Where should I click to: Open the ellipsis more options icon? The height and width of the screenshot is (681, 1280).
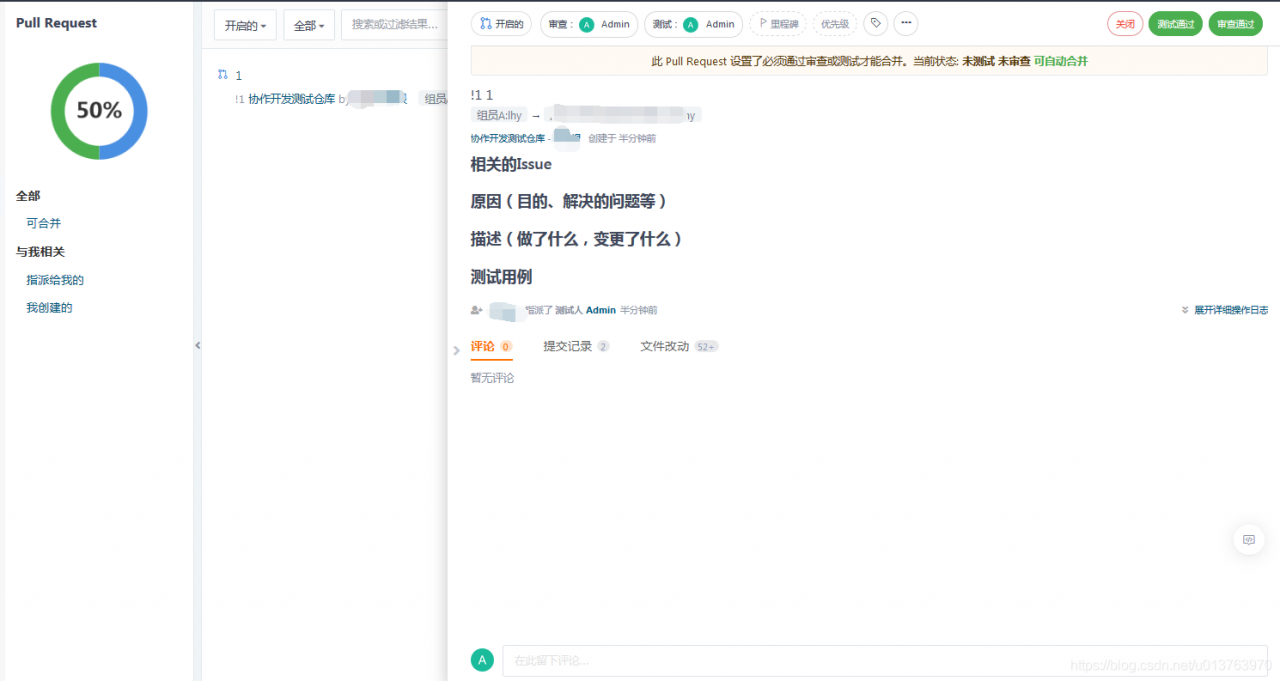906,23
